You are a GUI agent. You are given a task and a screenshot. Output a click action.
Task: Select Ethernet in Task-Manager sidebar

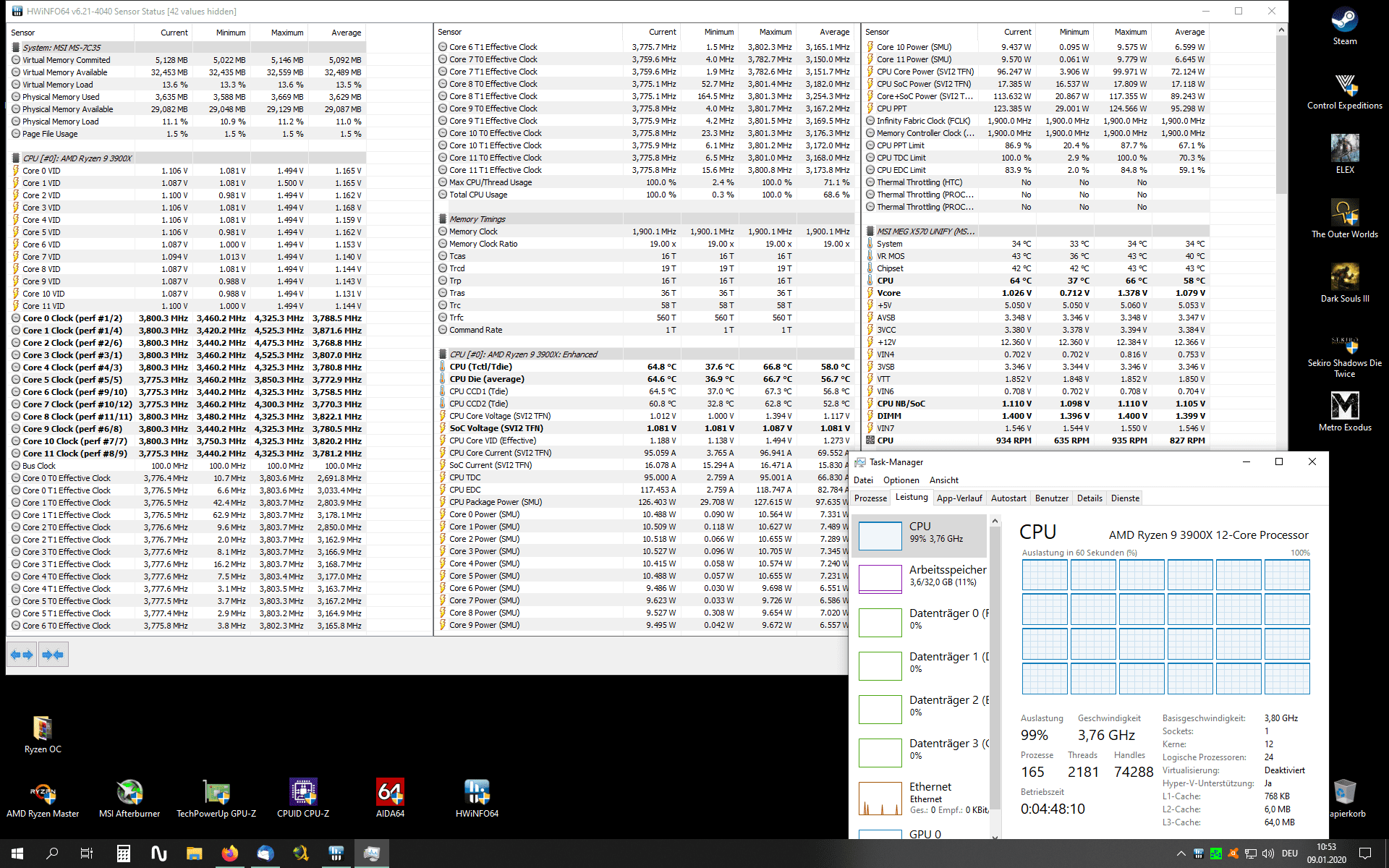tap(920, 798)
